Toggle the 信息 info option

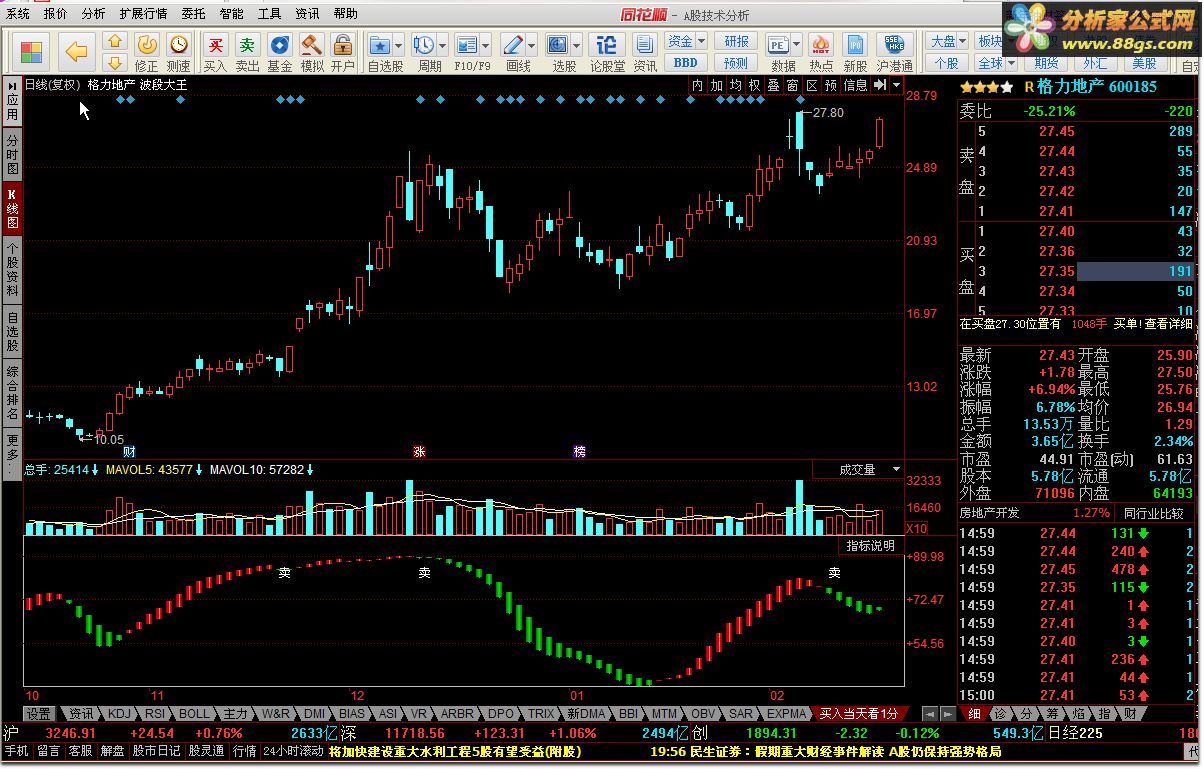pyautogui.click(x=855, y=85)
